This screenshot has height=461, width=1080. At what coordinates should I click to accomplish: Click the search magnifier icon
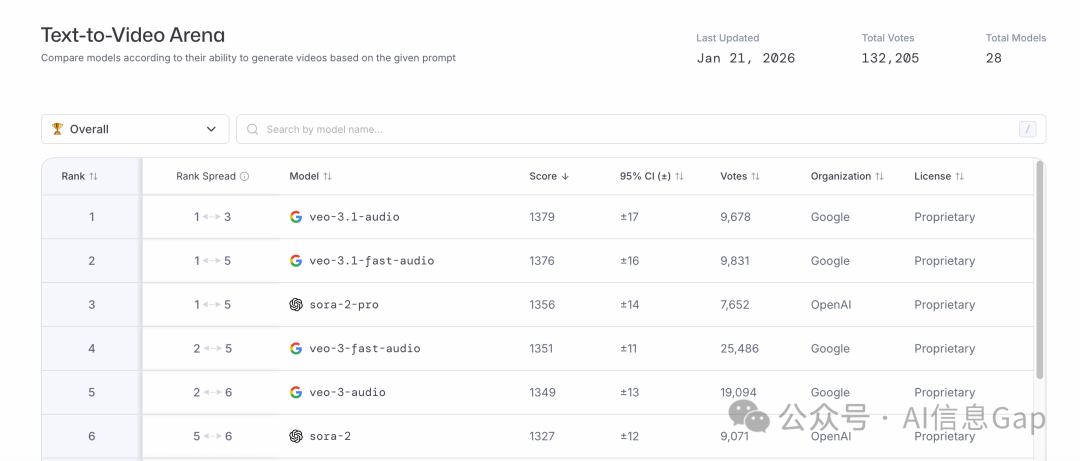coord(253,130)
